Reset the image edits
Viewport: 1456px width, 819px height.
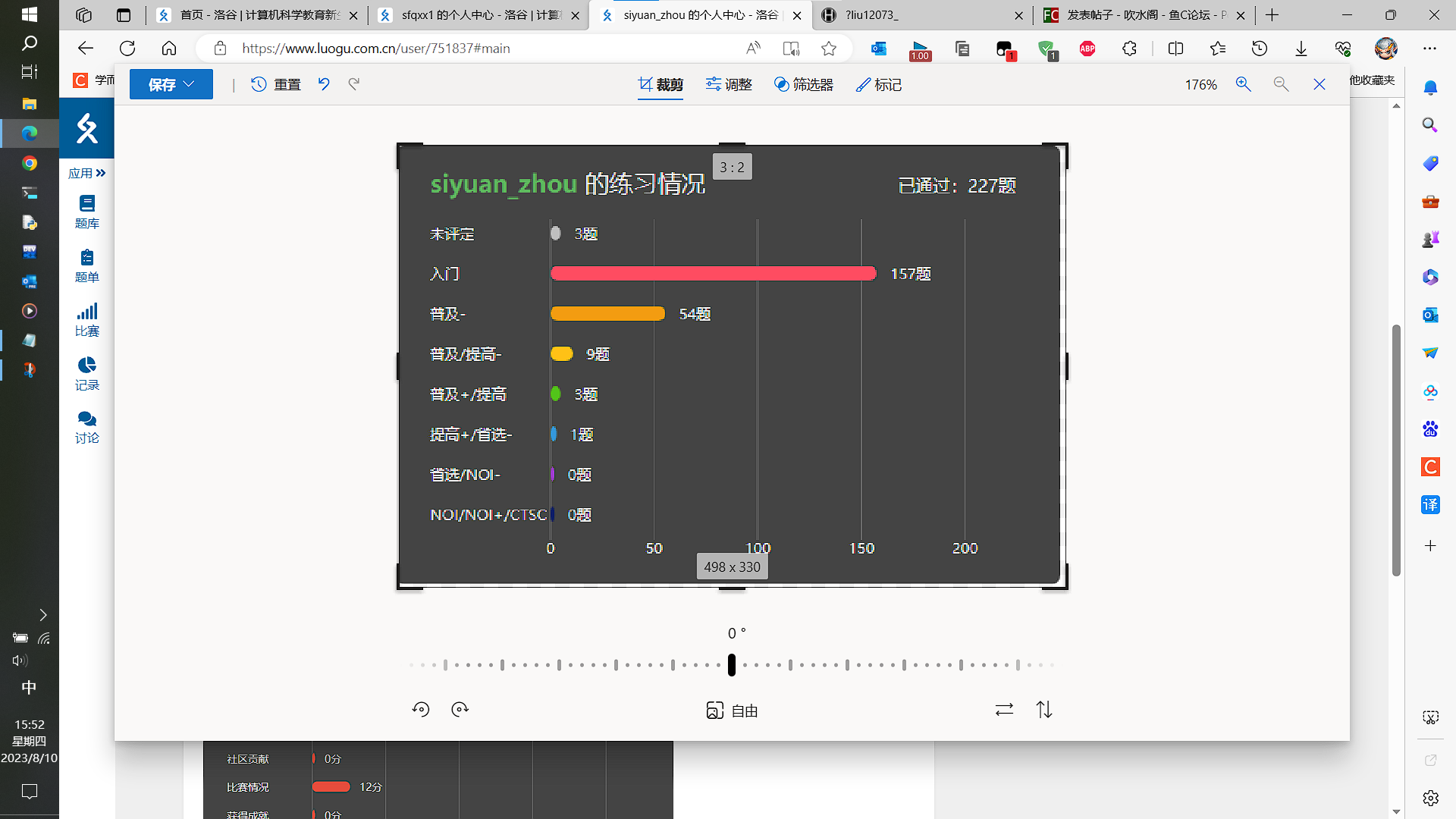[x=276, y=84]
